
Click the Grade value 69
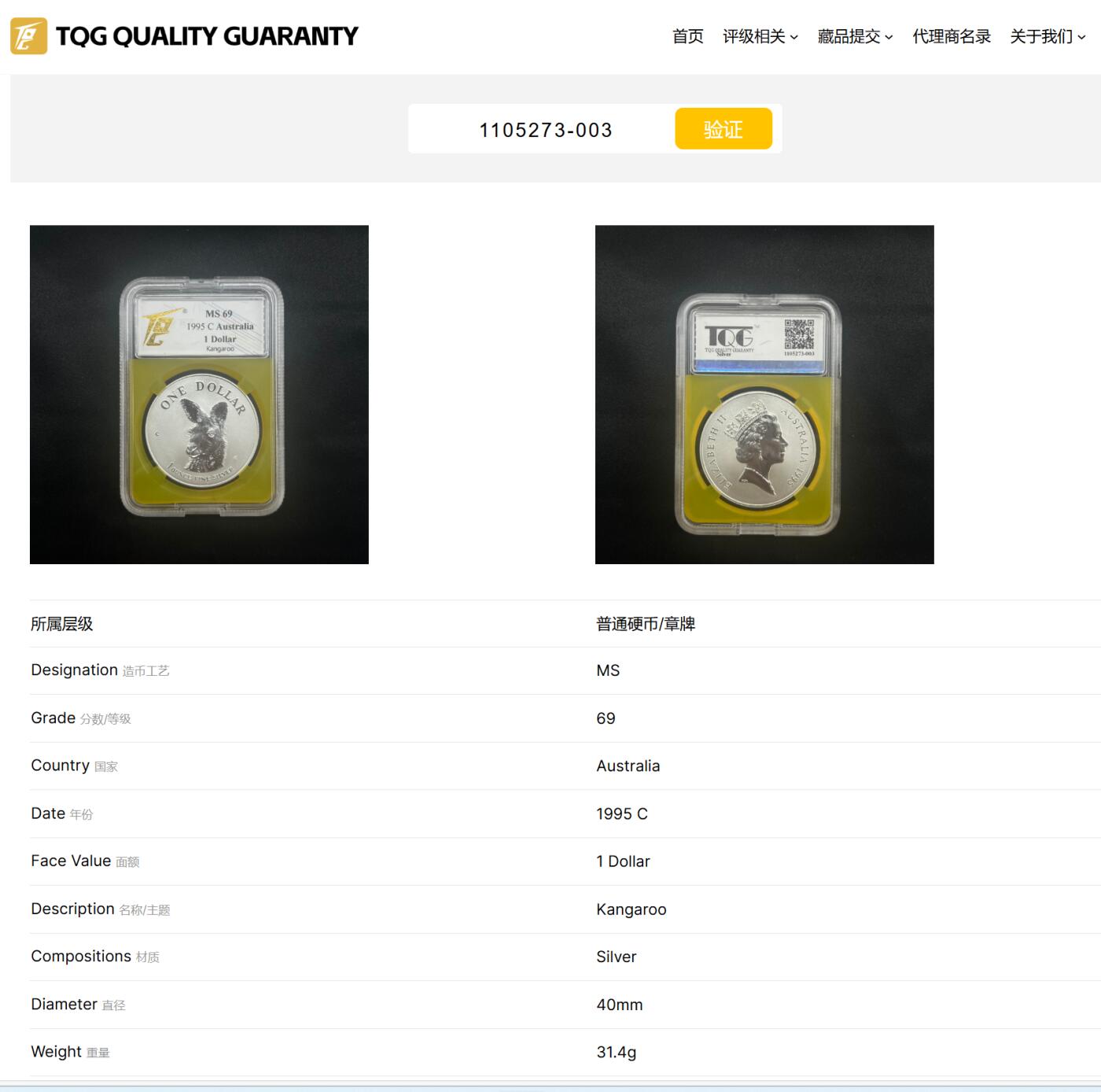point(606,718)
